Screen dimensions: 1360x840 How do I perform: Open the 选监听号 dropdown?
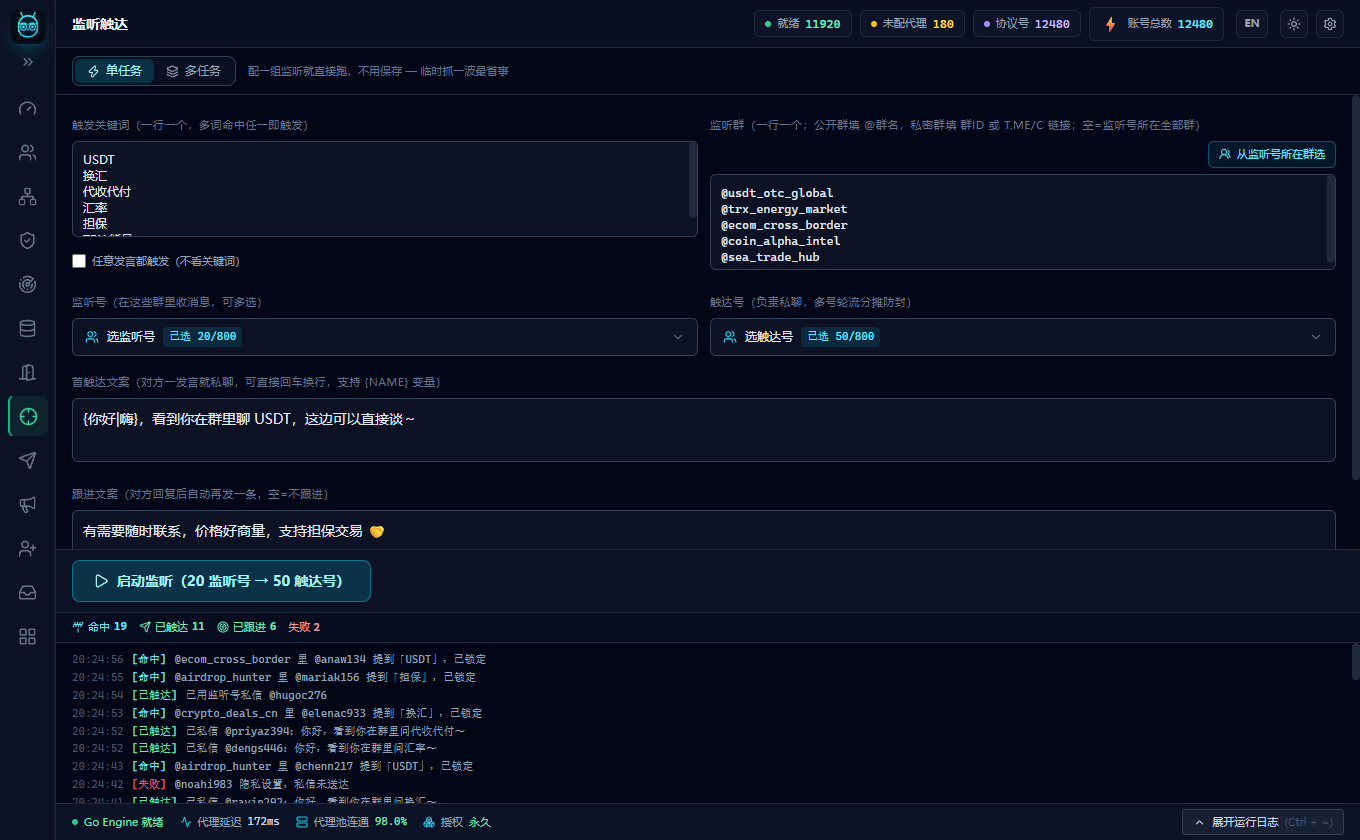[x=385, y=337]
